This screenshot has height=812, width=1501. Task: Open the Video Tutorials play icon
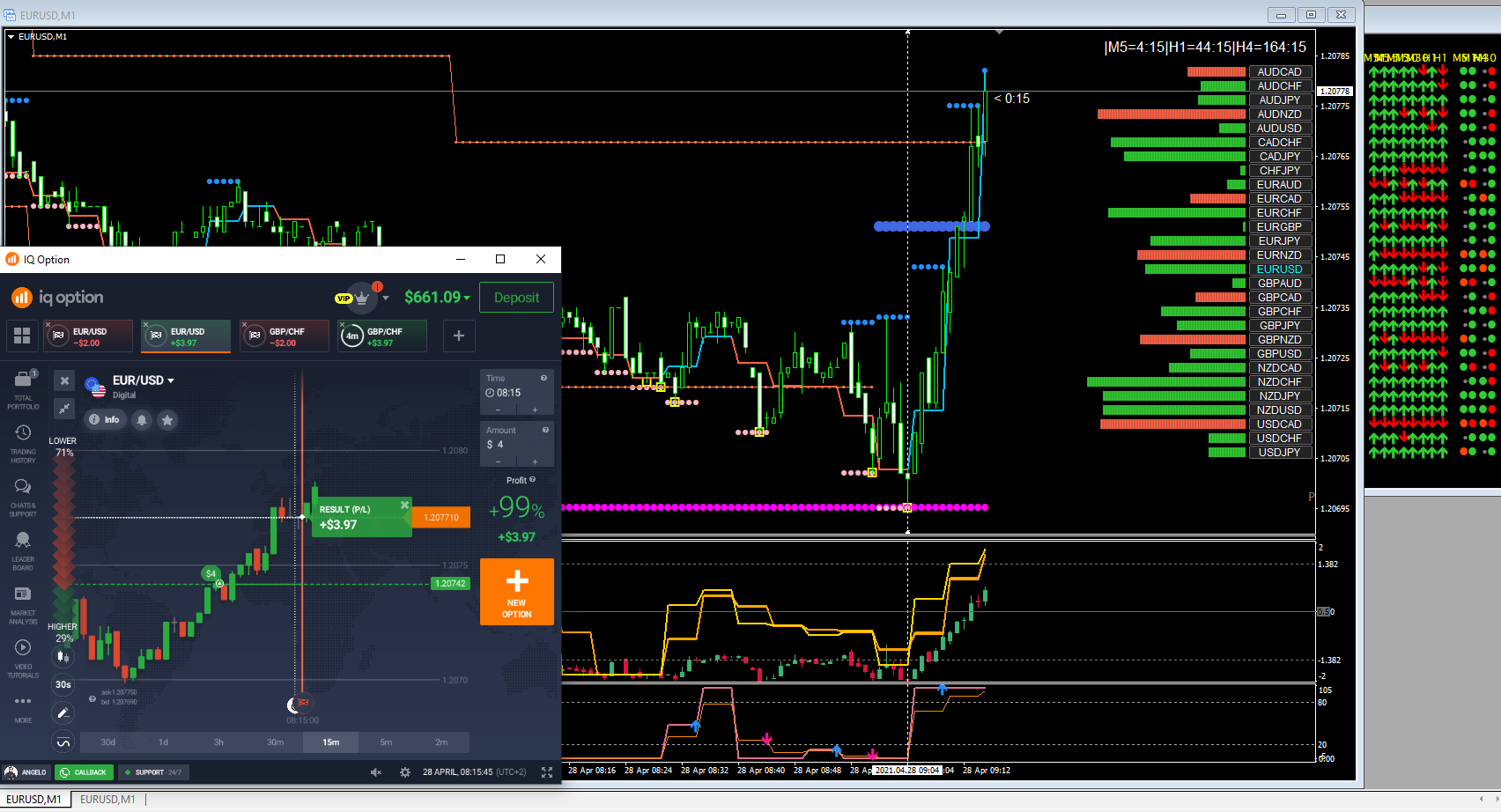[x=23, y=647]
